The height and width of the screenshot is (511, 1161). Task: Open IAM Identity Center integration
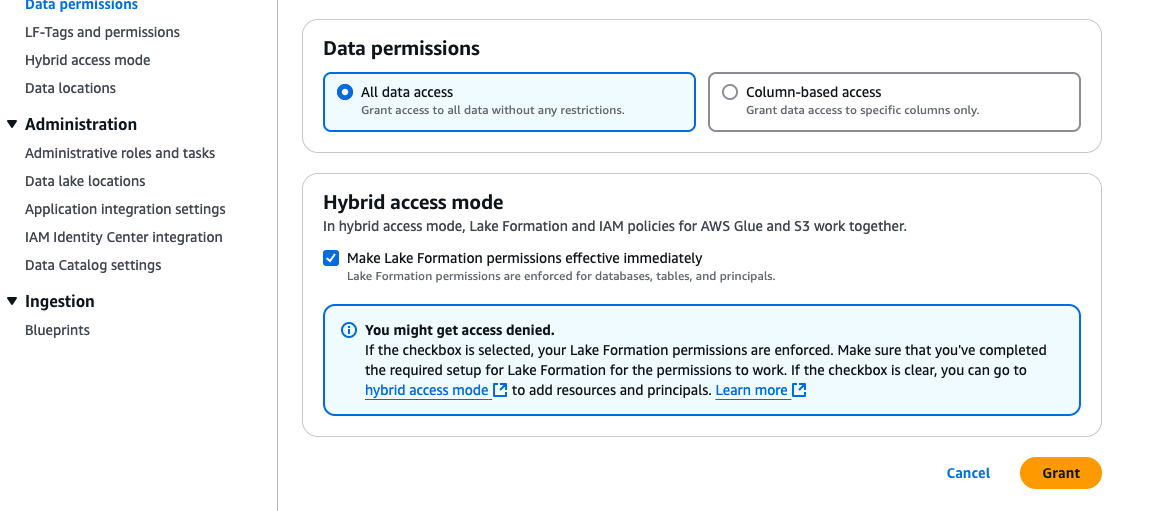click(124, 238)
